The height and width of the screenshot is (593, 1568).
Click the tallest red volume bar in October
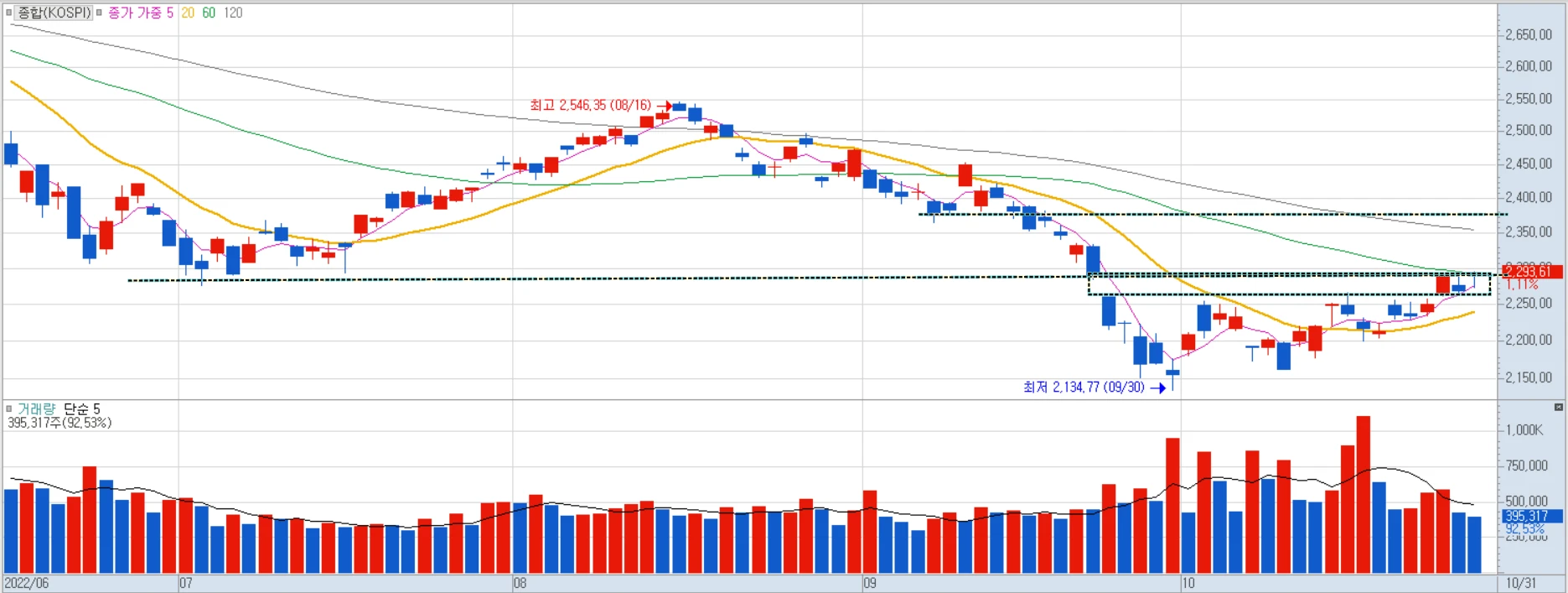(x=1364, y=494)
